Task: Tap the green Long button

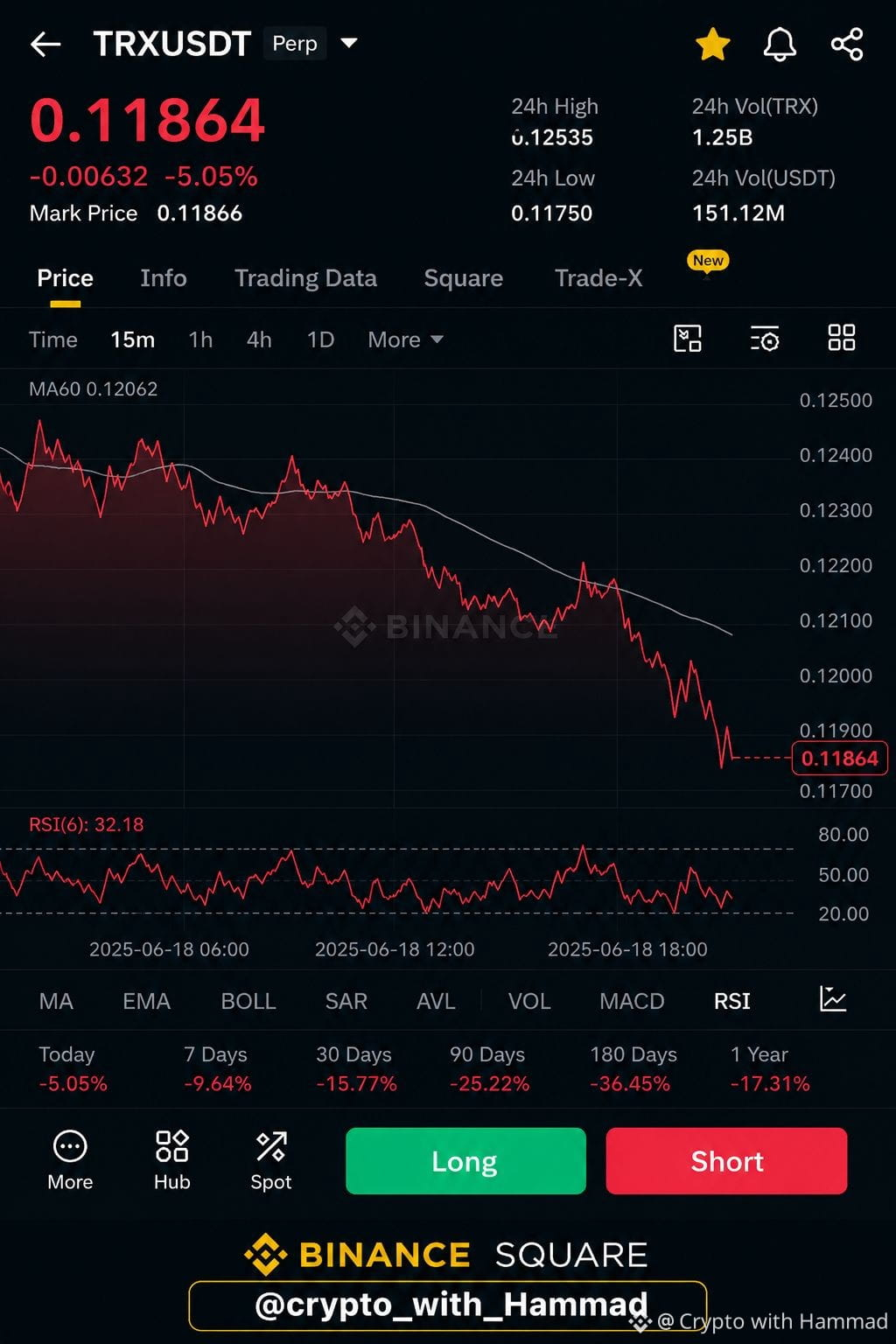Action: tap(465, 1160)
